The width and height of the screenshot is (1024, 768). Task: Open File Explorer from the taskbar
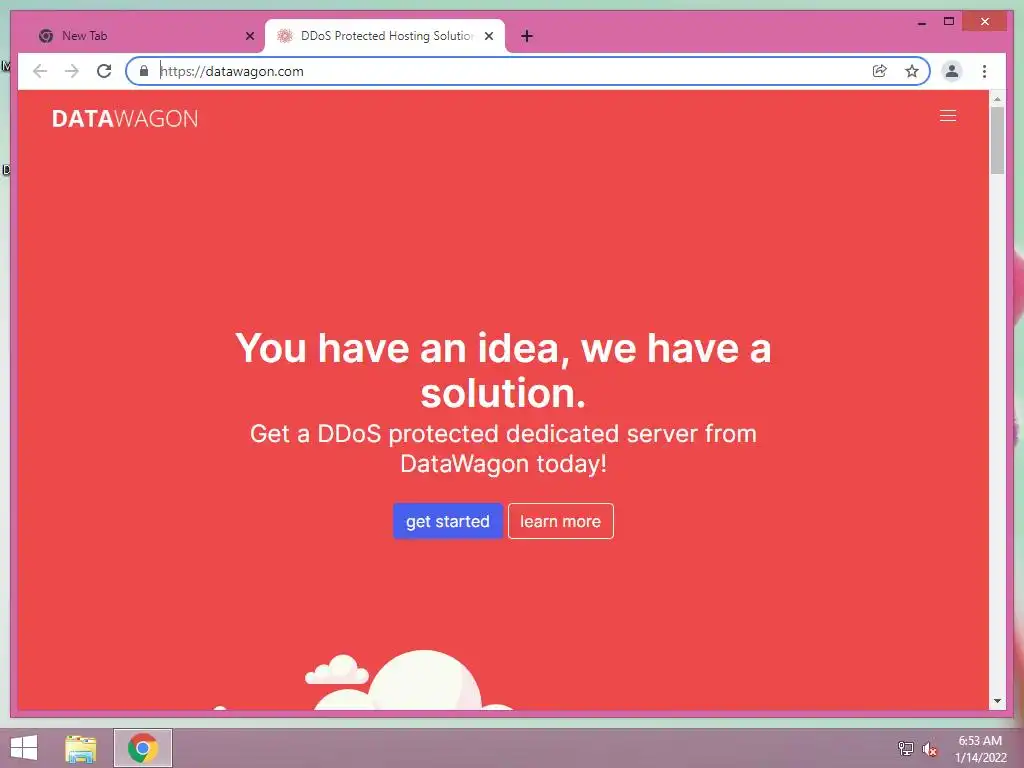pos(81,748)
